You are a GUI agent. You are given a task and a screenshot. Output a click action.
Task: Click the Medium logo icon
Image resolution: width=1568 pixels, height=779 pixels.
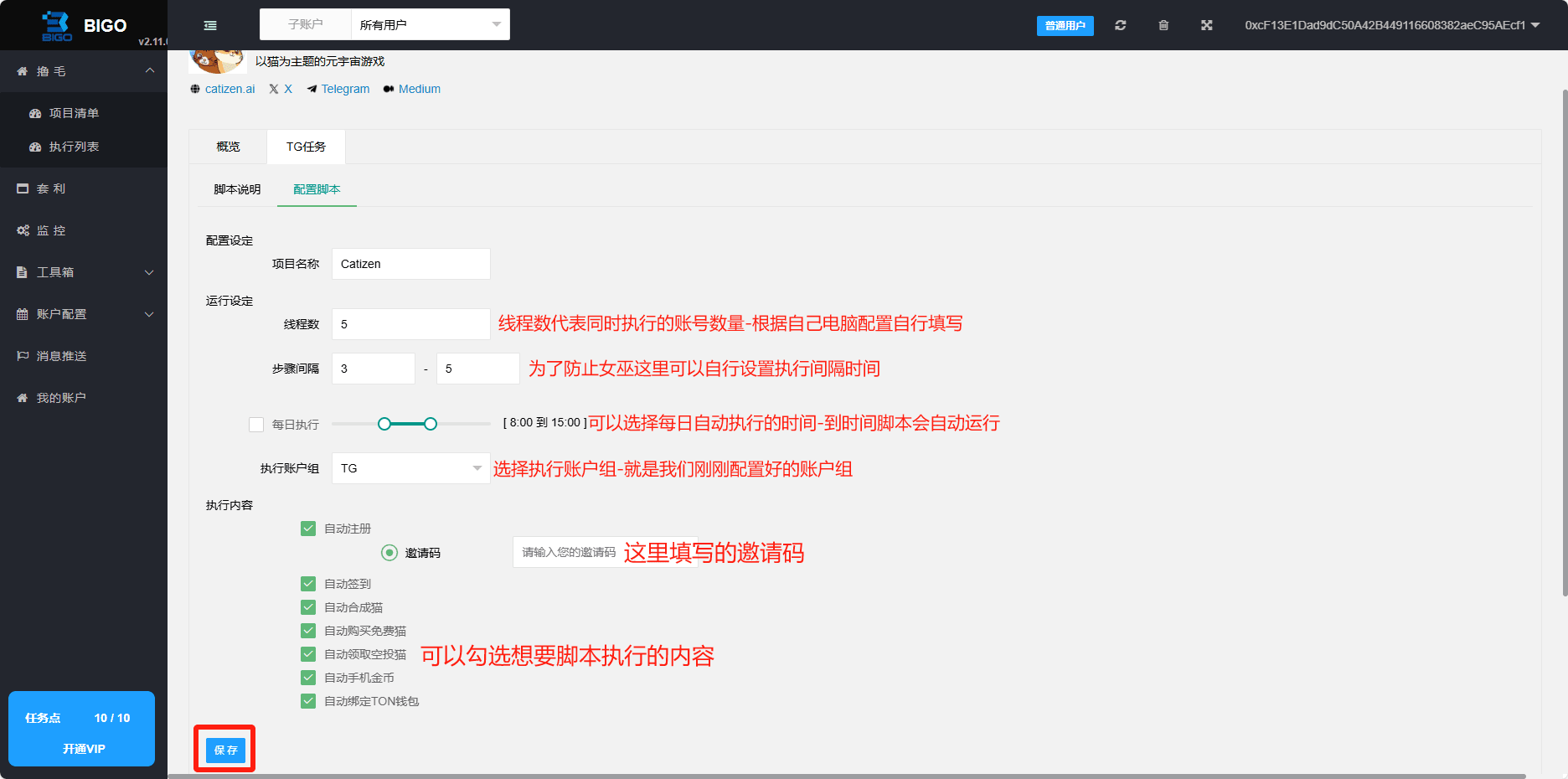(389, 89)
